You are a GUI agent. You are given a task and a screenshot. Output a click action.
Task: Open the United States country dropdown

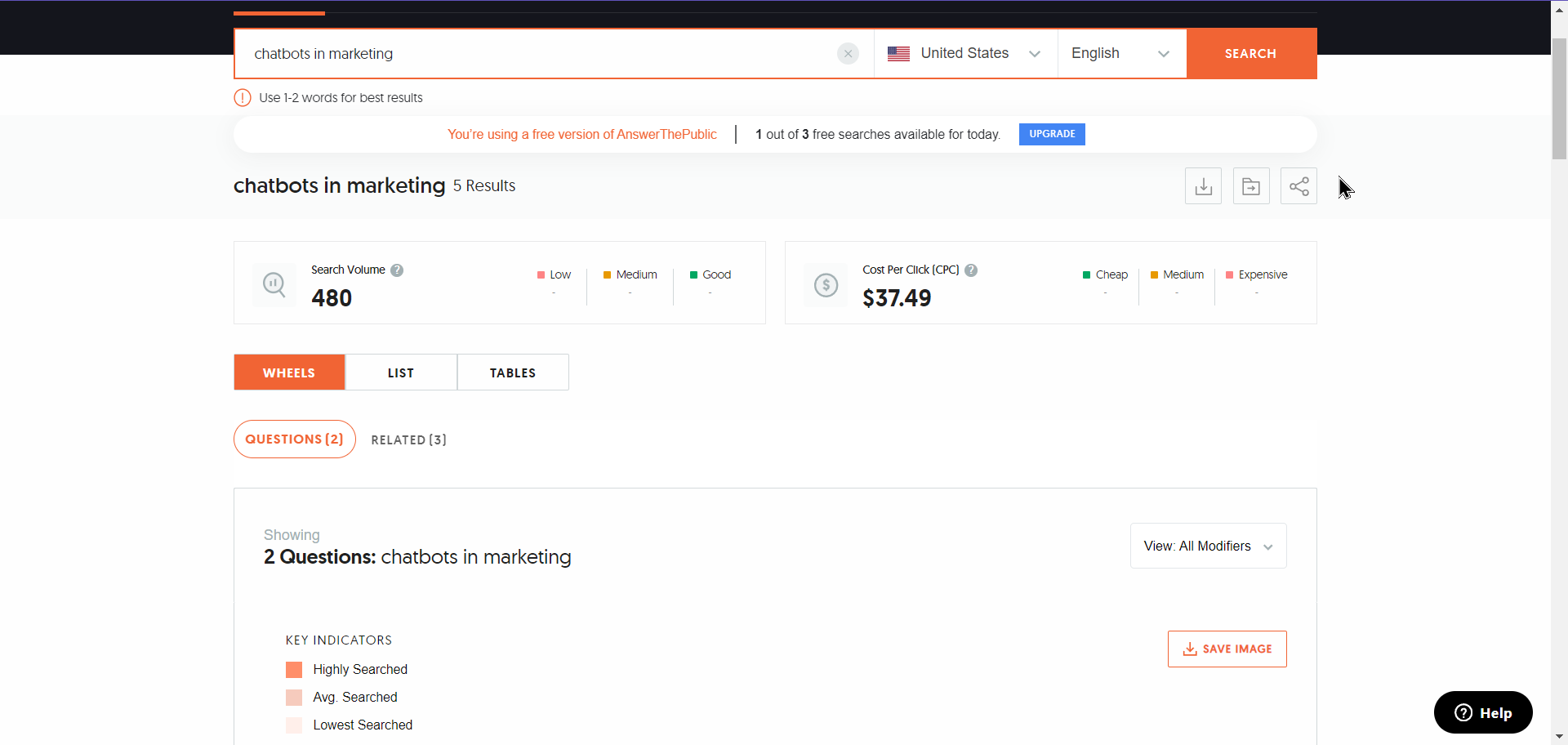click(x=964, y=54)
